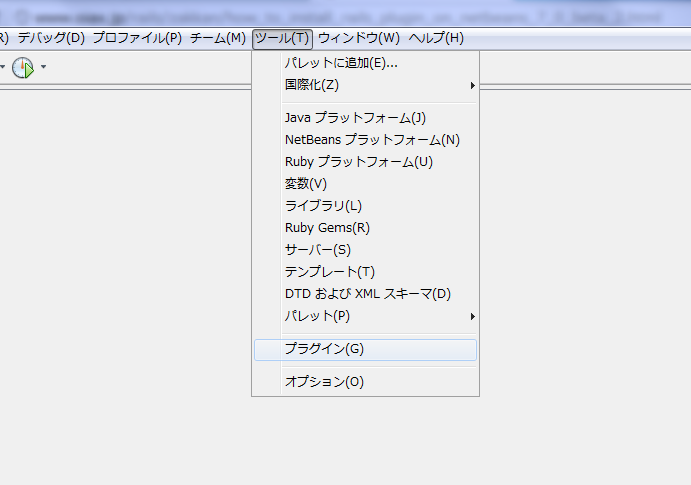
Task: Open オプション(O) settings
Action: (365, 381)
